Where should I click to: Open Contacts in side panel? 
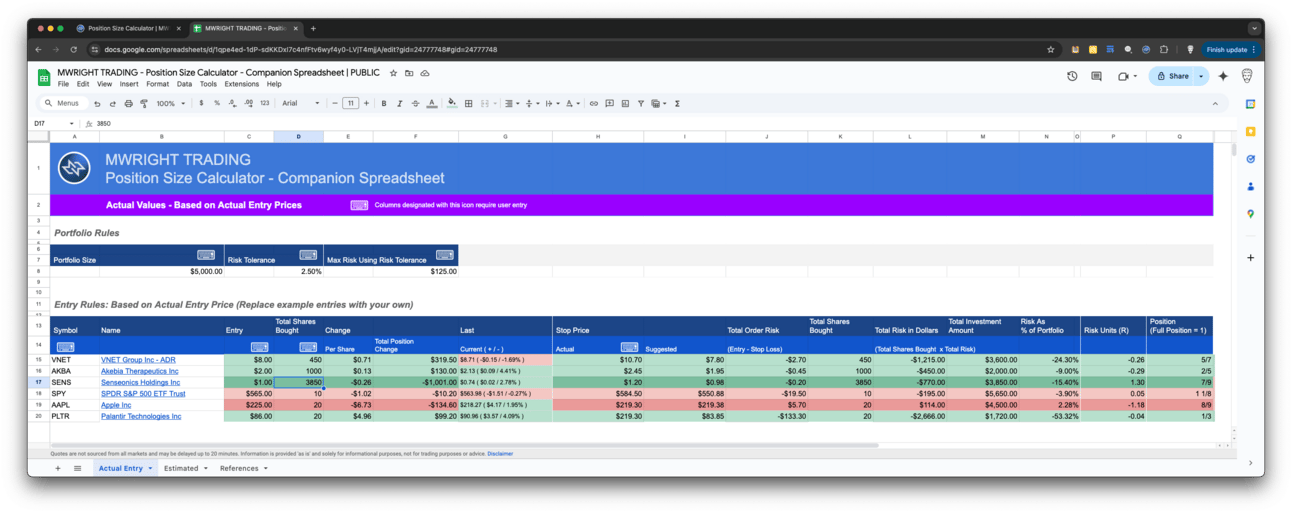click(x=1250, y=186)
